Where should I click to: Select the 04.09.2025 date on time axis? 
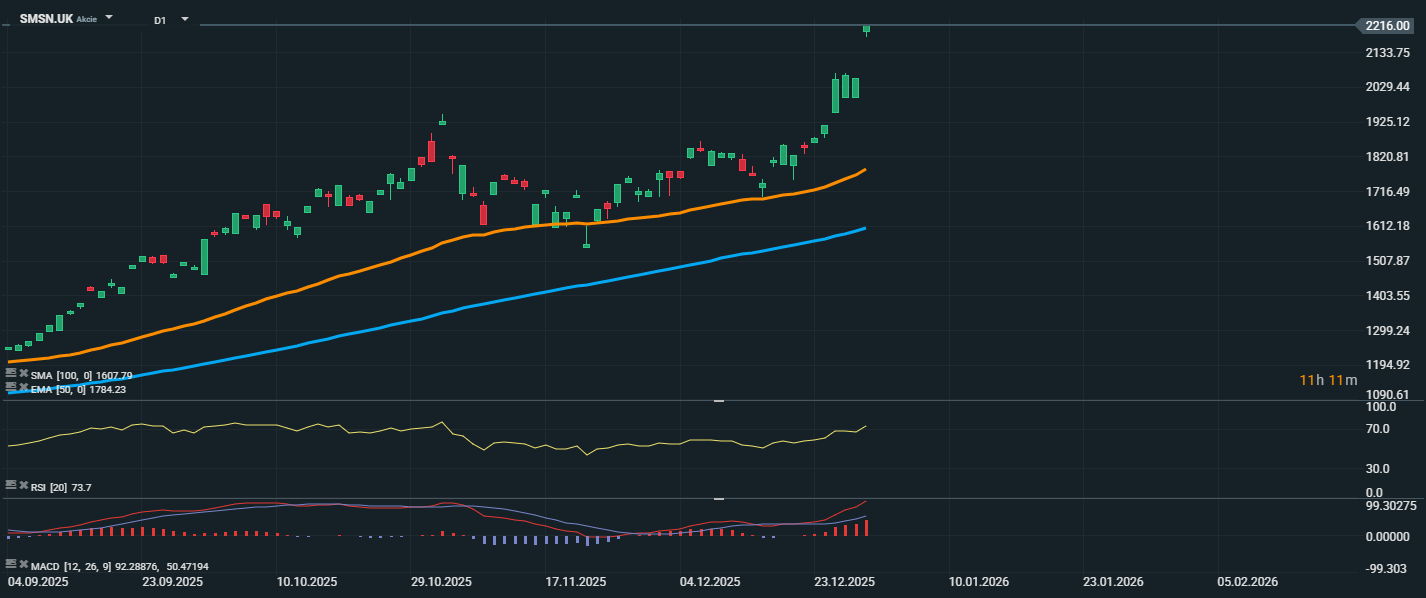point(38,581)
